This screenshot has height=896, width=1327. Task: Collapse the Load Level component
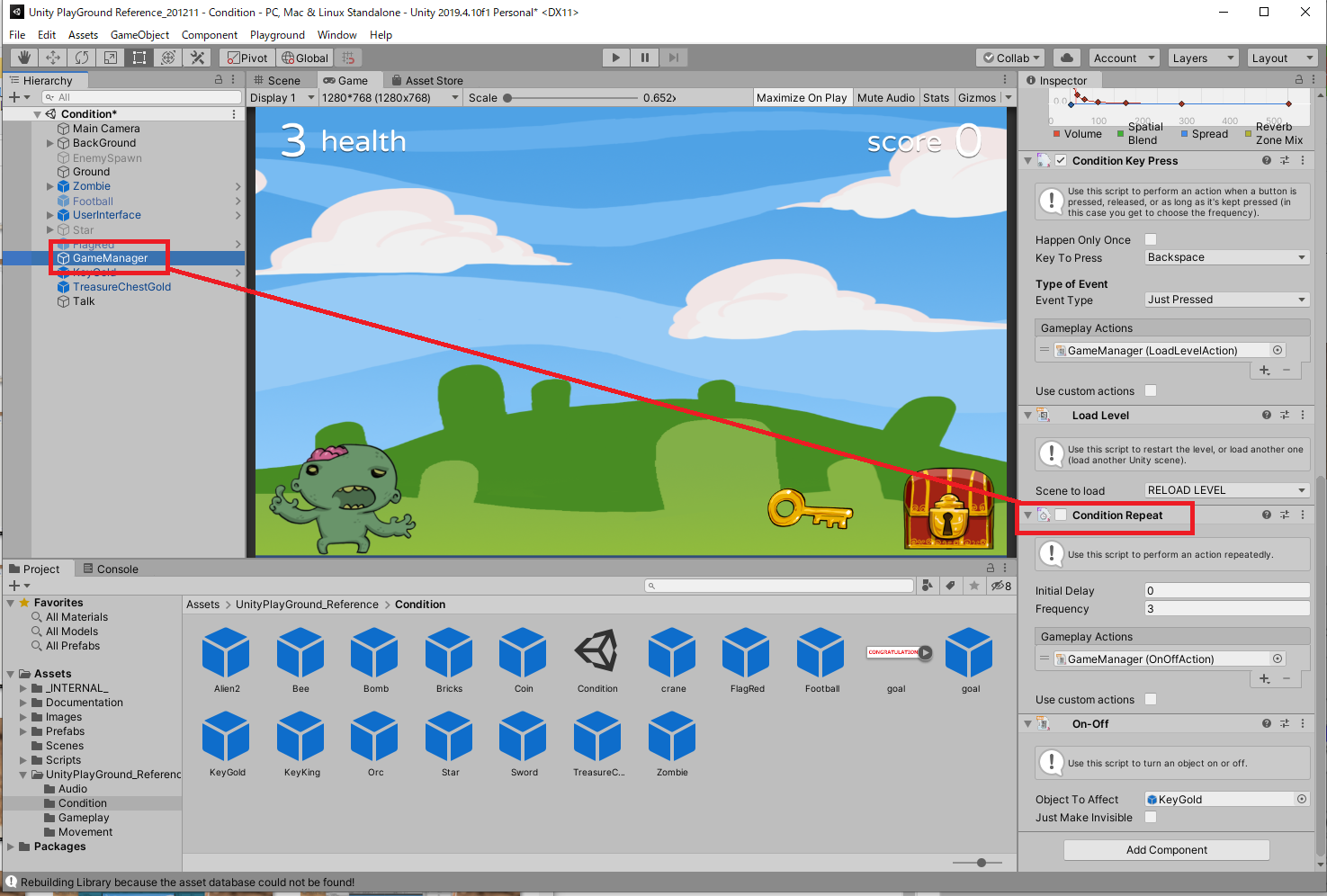[1028, 416]
